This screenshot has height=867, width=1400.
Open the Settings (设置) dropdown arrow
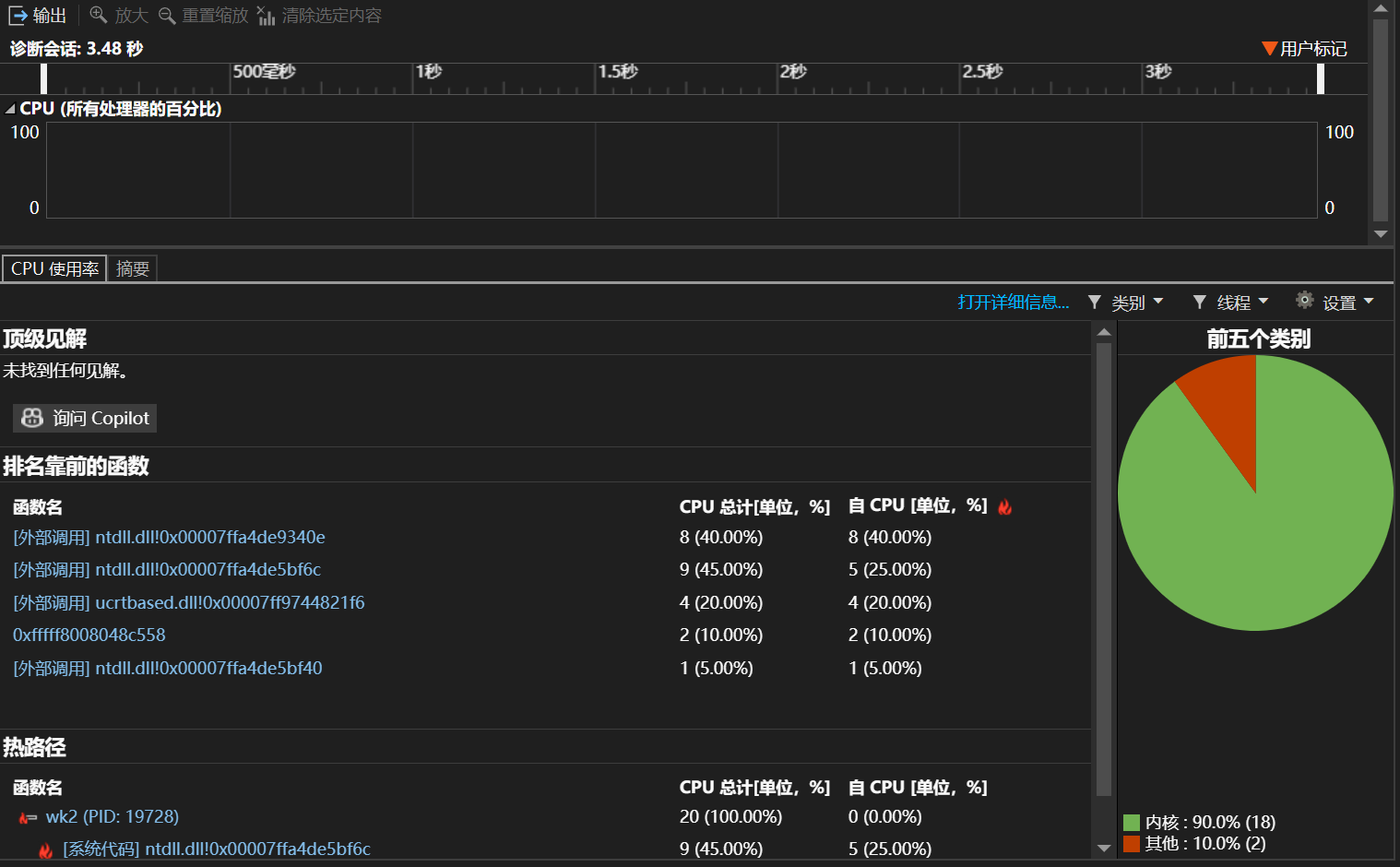pos(1369,302)
